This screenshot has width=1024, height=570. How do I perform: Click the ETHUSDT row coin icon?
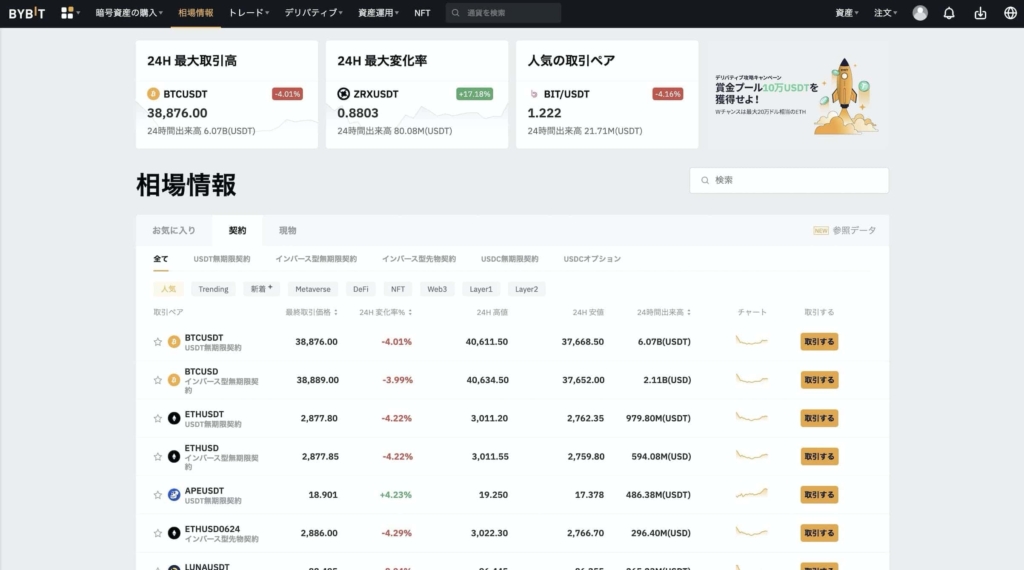[174, 419]
